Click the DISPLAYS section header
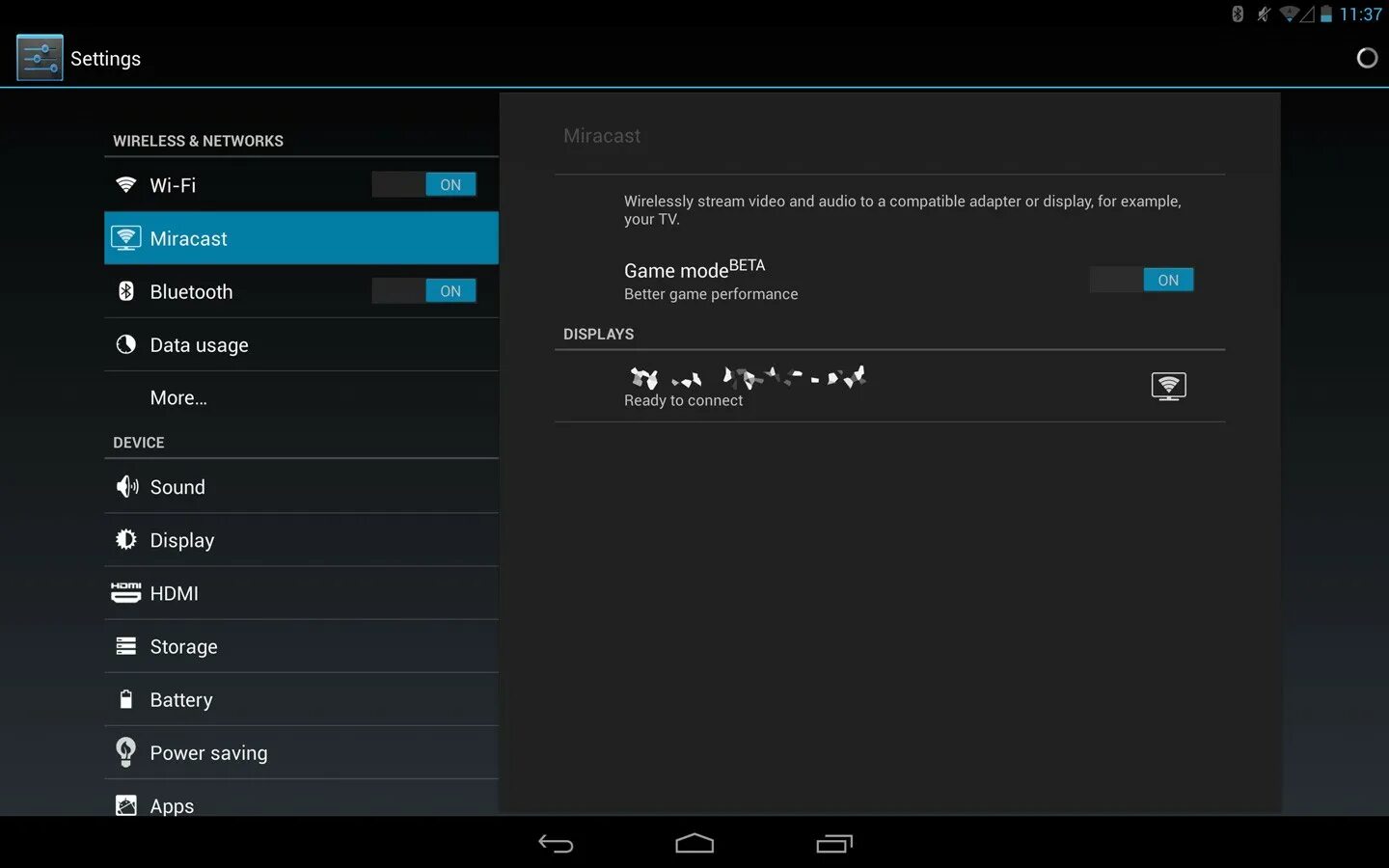This screenshot has height=868, width=1389. pyautogui.click(x=598, y=334)
